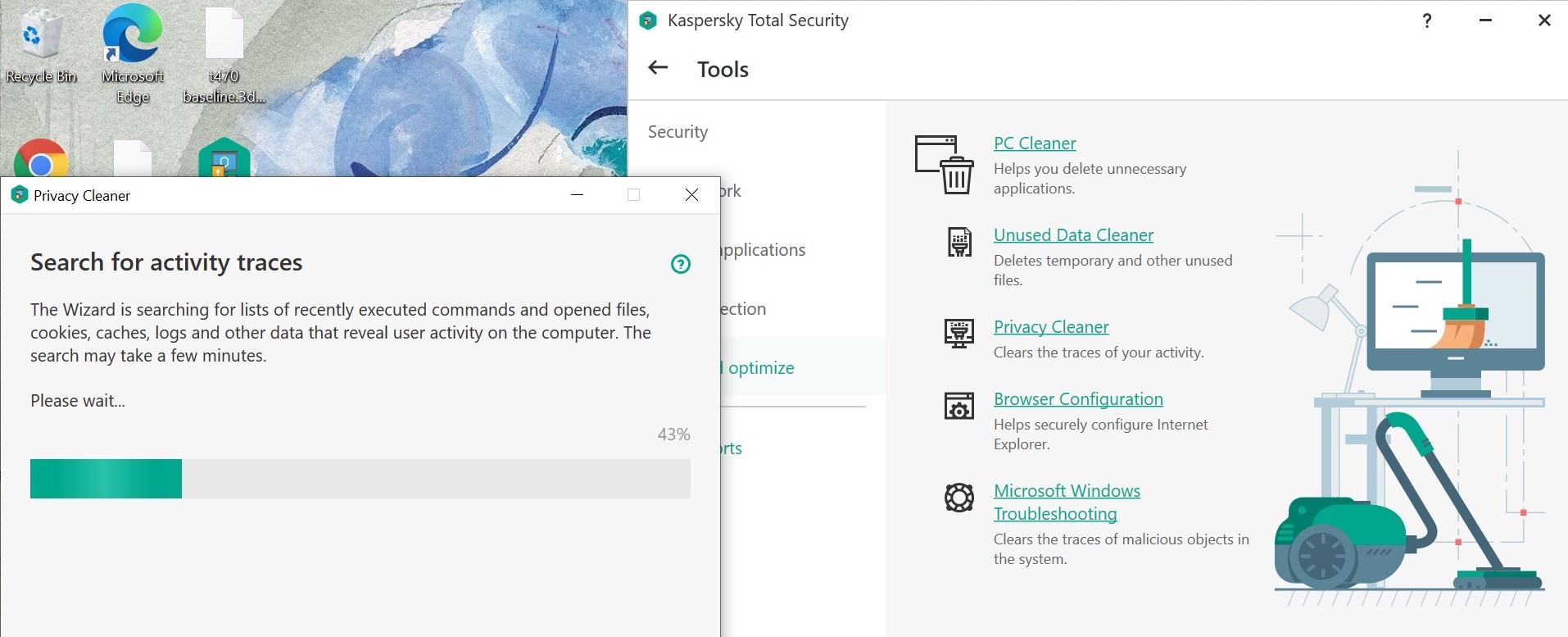Open the Browser Configuration link
The image size is (1568, 637).
click(x=1078, y=399)
